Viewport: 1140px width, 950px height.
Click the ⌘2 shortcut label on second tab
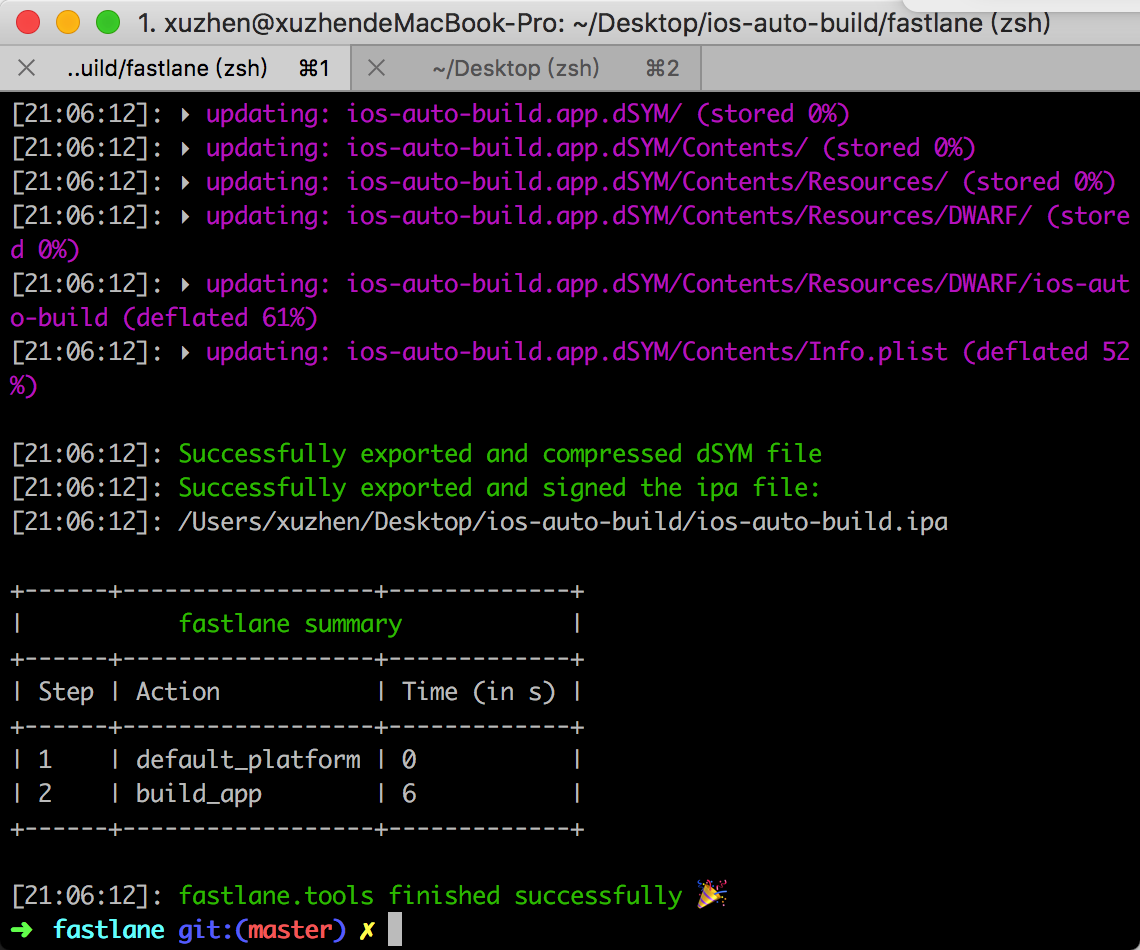pyautogui.click(x=662, y=68)
